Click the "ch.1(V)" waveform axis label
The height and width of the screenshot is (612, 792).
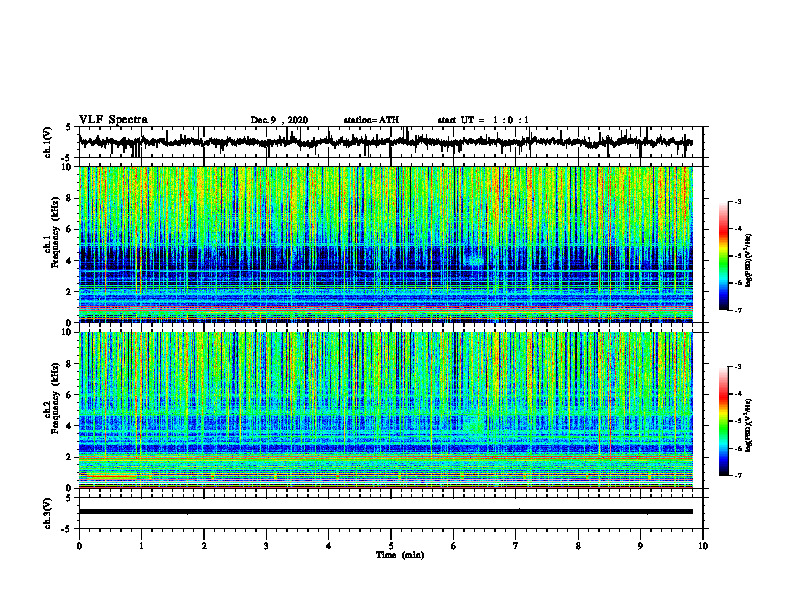(x=48, y=142)
